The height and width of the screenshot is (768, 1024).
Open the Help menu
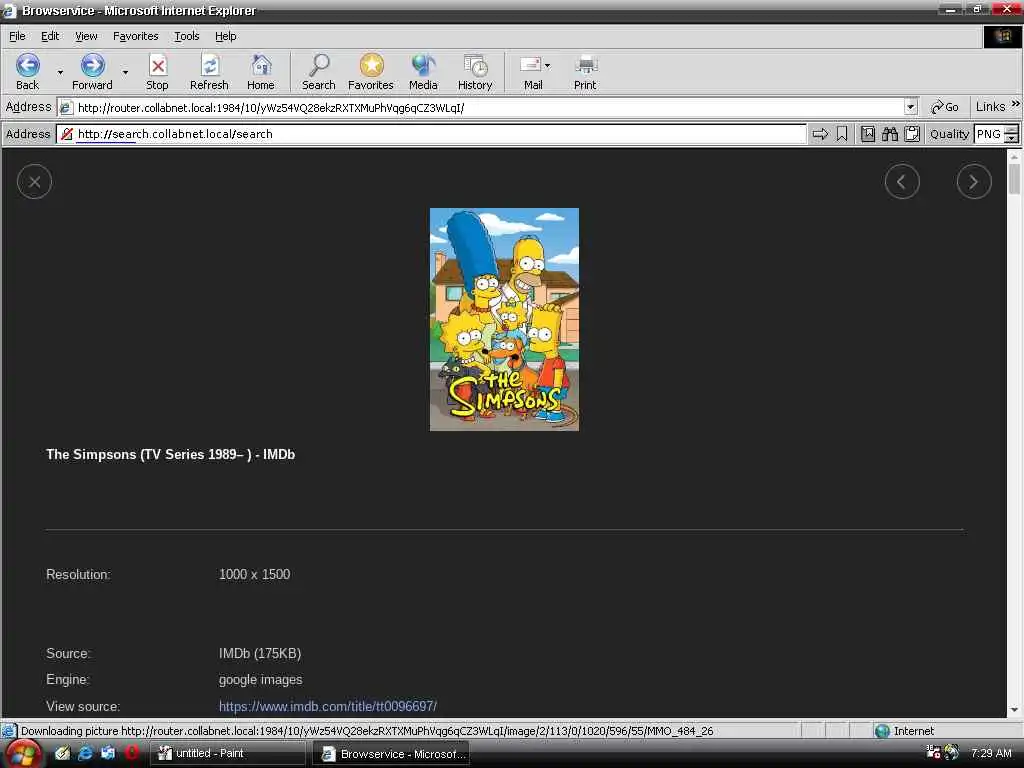tap(225, 36)
